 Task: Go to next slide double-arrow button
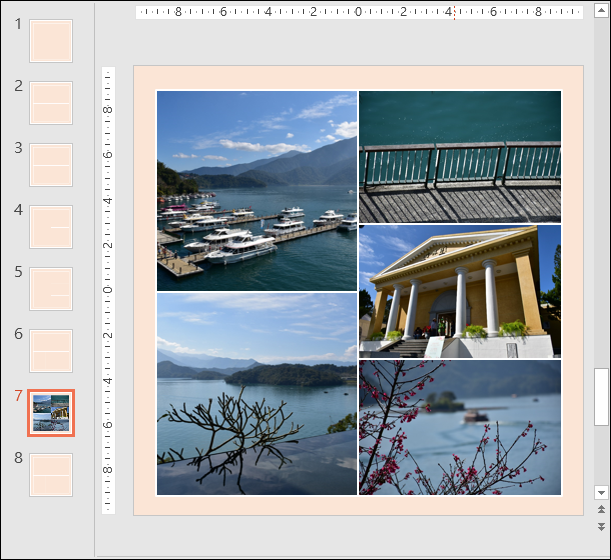click(x=601, y=527)
